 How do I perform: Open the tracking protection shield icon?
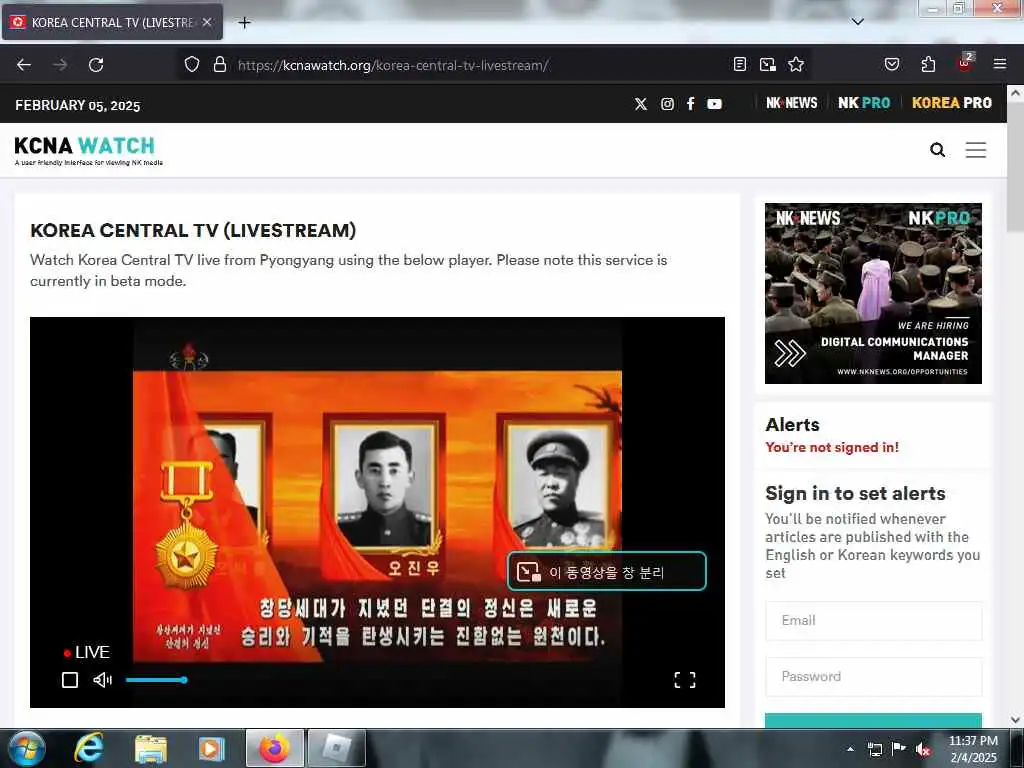(x=191, y=65)
